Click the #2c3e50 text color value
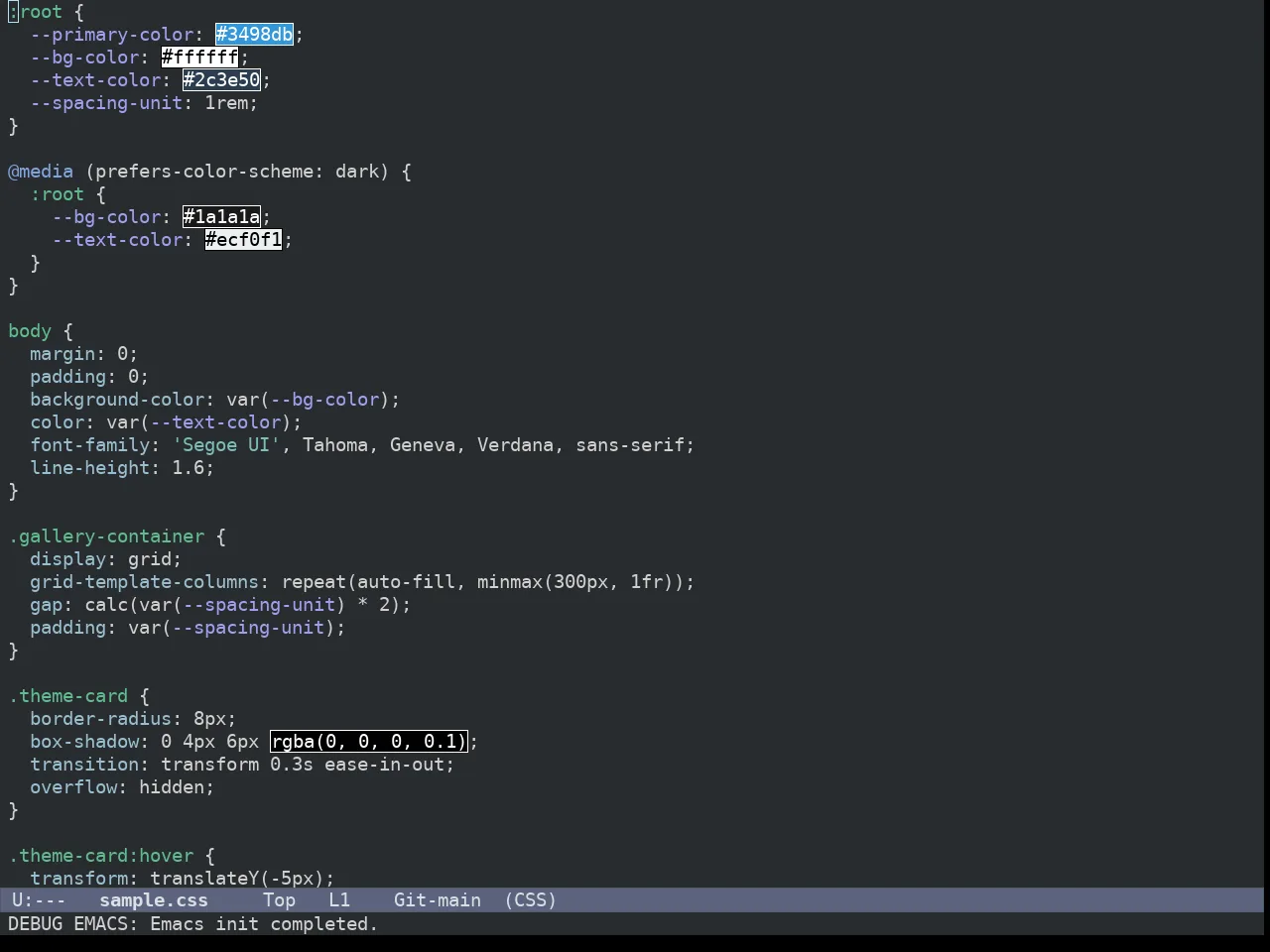The height and width of the screenshot is (952, 1270). coord(221,80)
